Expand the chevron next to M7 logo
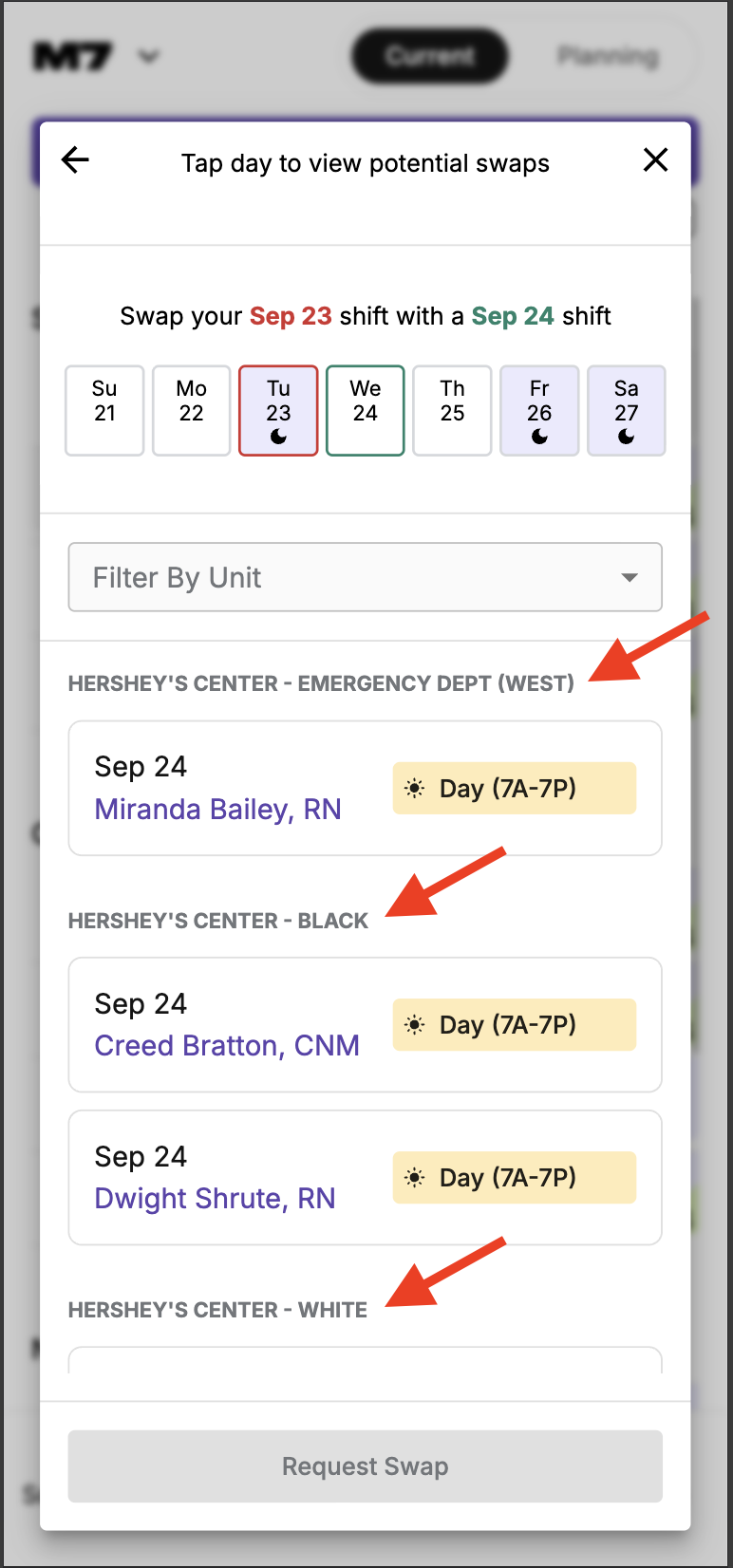Screen dimensions: 733x1568 149,57
